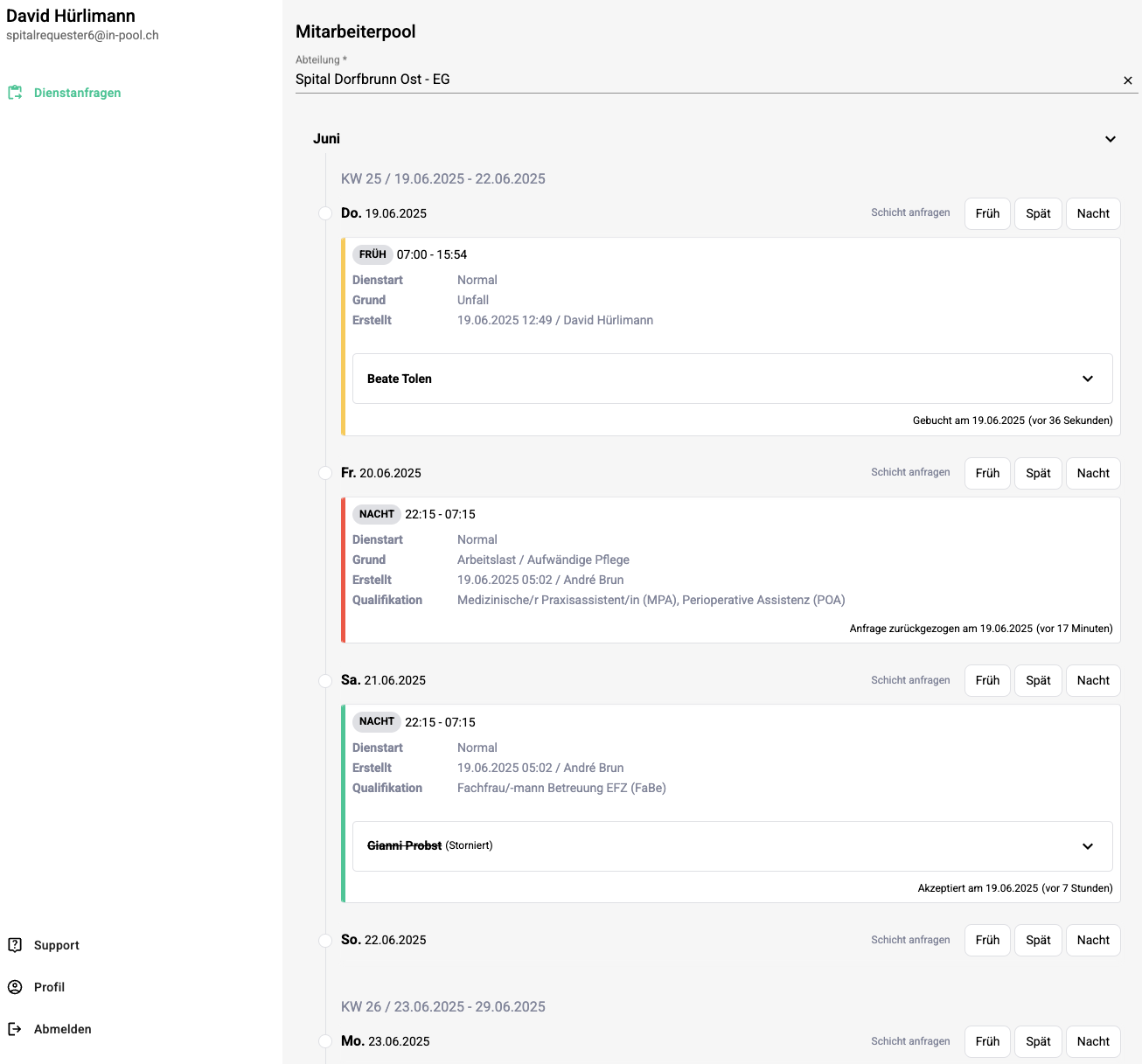Click the email spitalrequester6@in-pool.ch
The width and height of the screenshot is (1142, 1064).
pyautogui.click(x=82, y=36)
